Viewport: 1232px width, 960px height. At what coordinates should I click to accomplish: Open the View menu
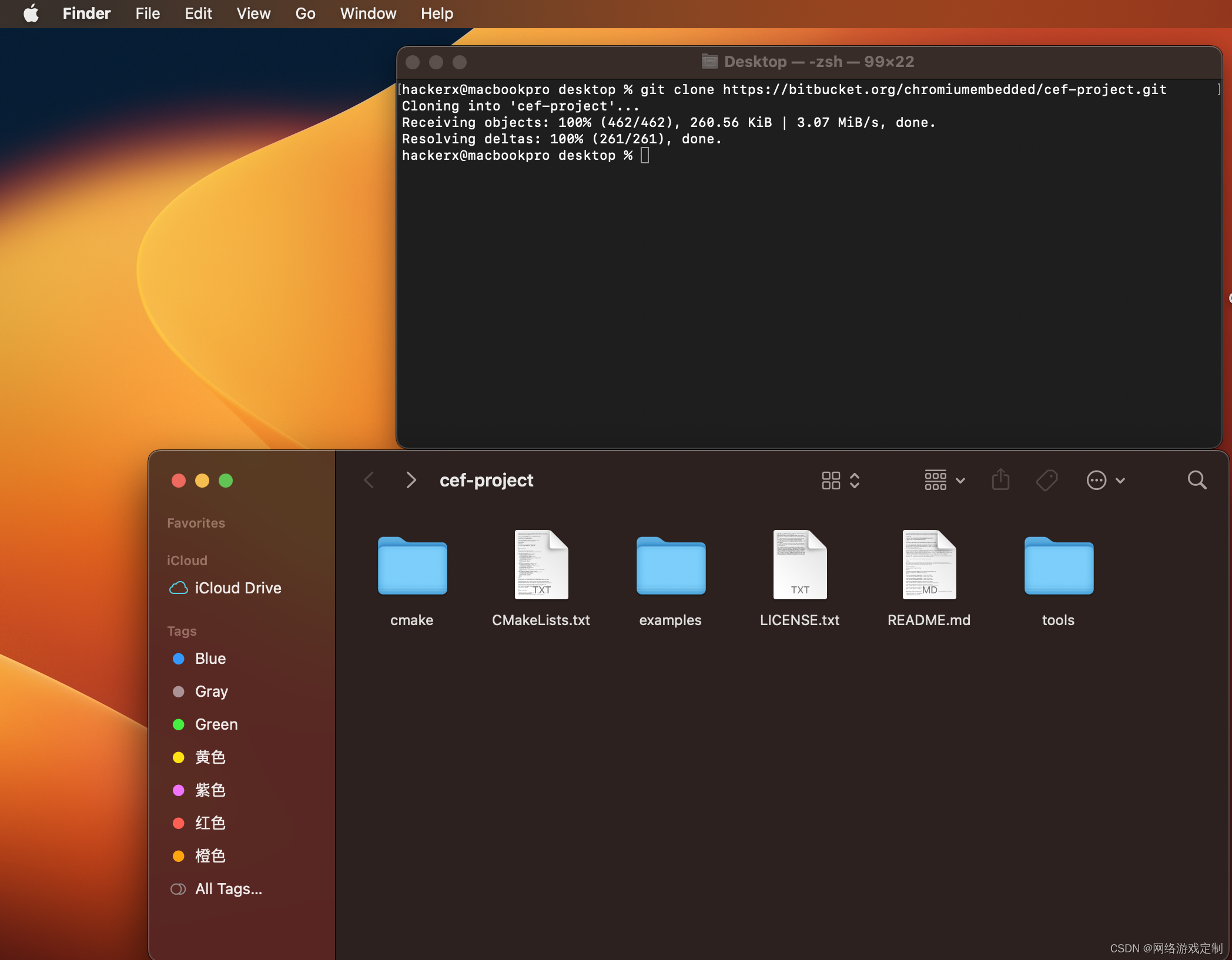(x=253, y=14)
